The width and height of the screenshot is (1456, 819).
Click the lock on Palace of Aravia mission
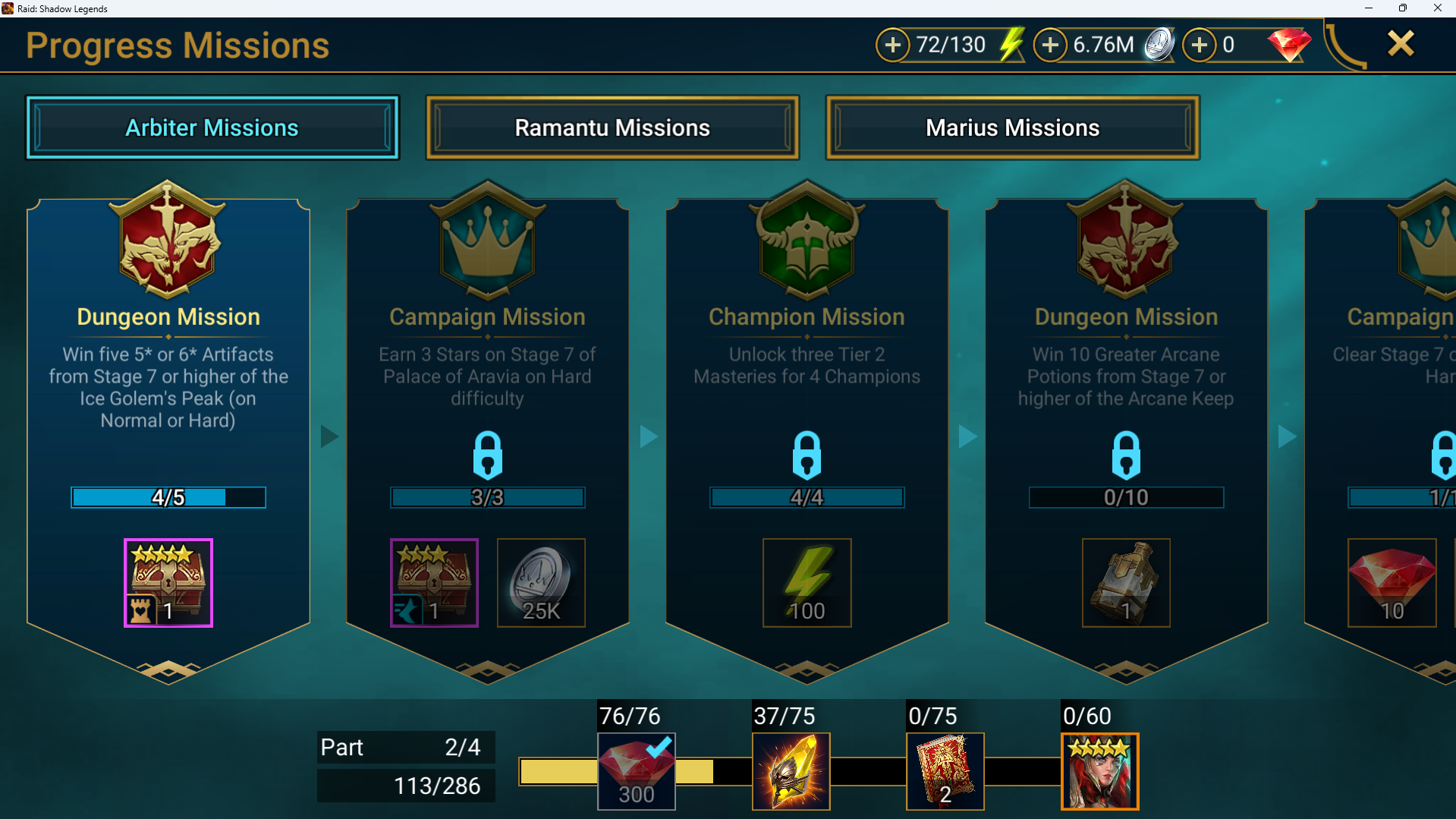[x=487, y=455]
